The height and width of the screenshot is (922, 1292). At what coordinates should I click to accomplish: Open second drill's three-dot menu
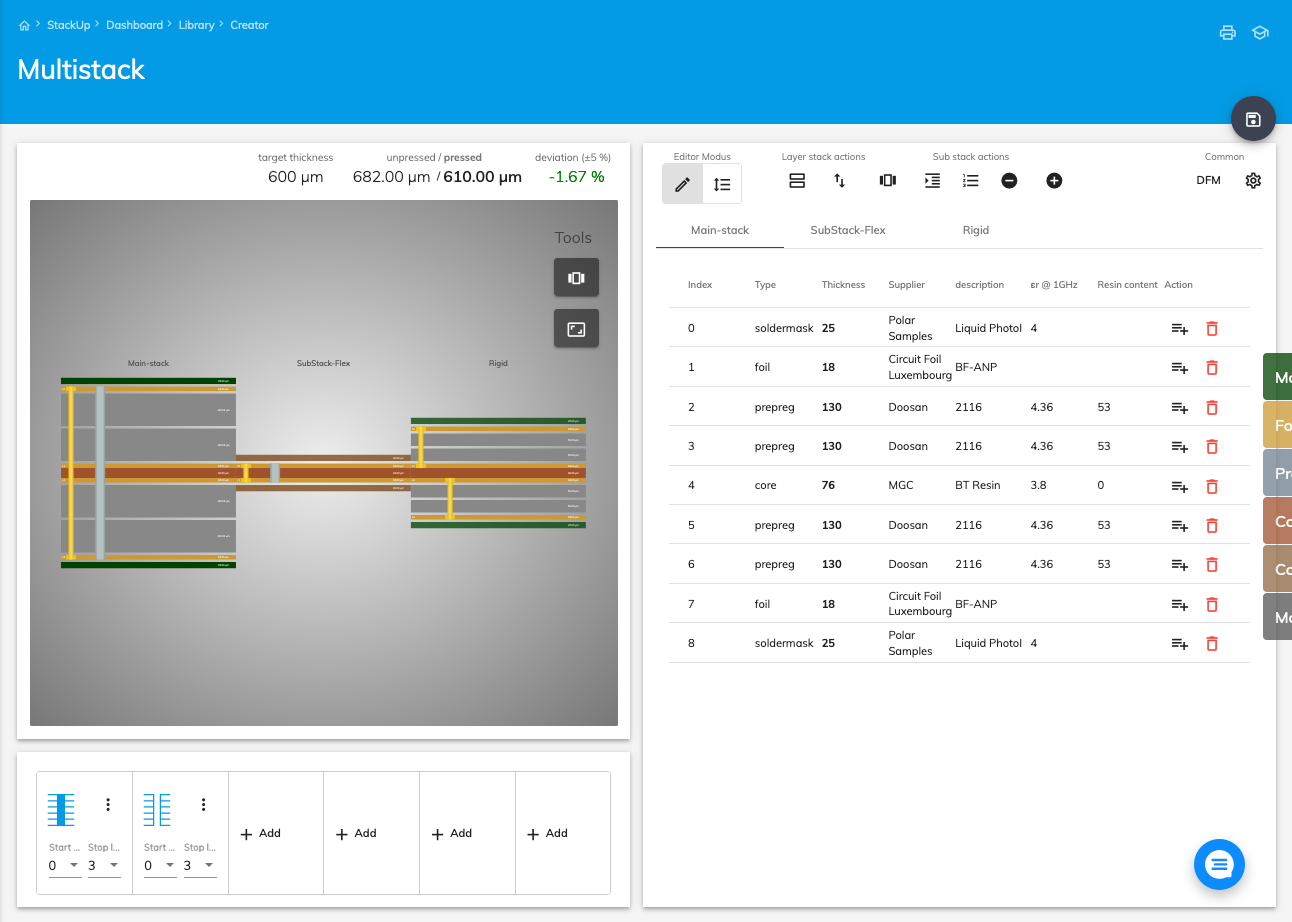click(x=203, y=805)
